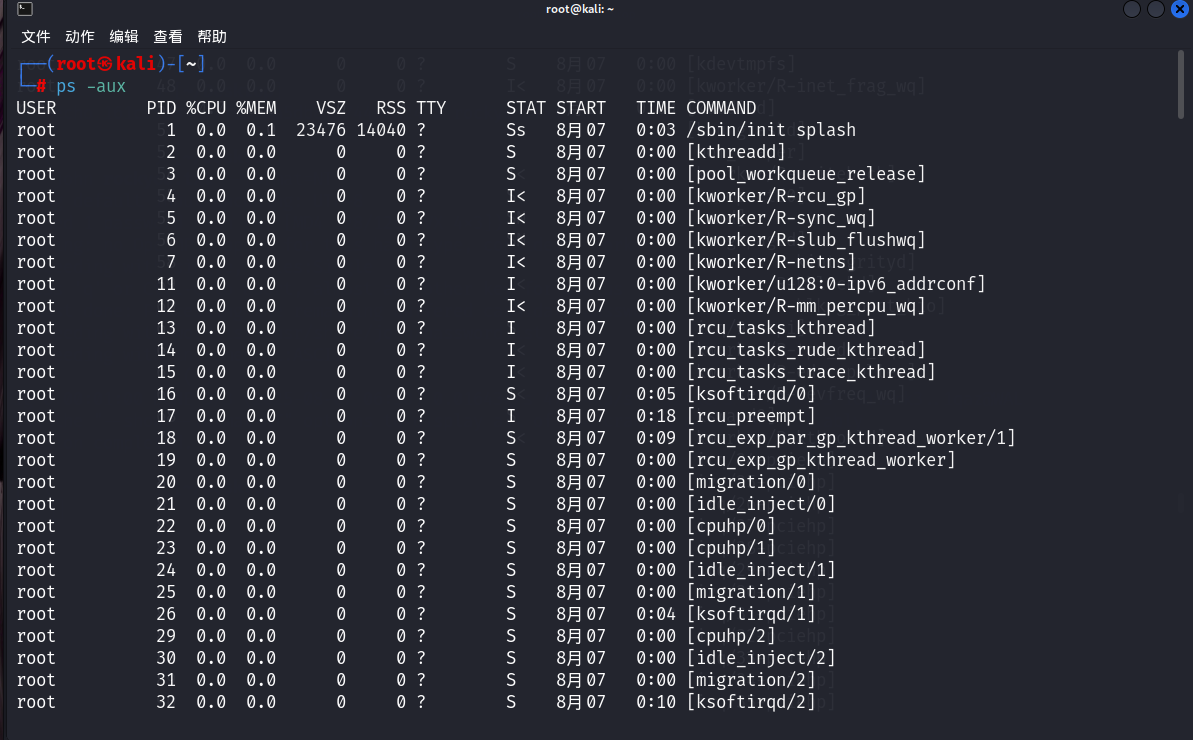Viewport: 1193px width, 740px height.
Task: Click the terminal icon in the title bar
Action: tap(25, 9)
